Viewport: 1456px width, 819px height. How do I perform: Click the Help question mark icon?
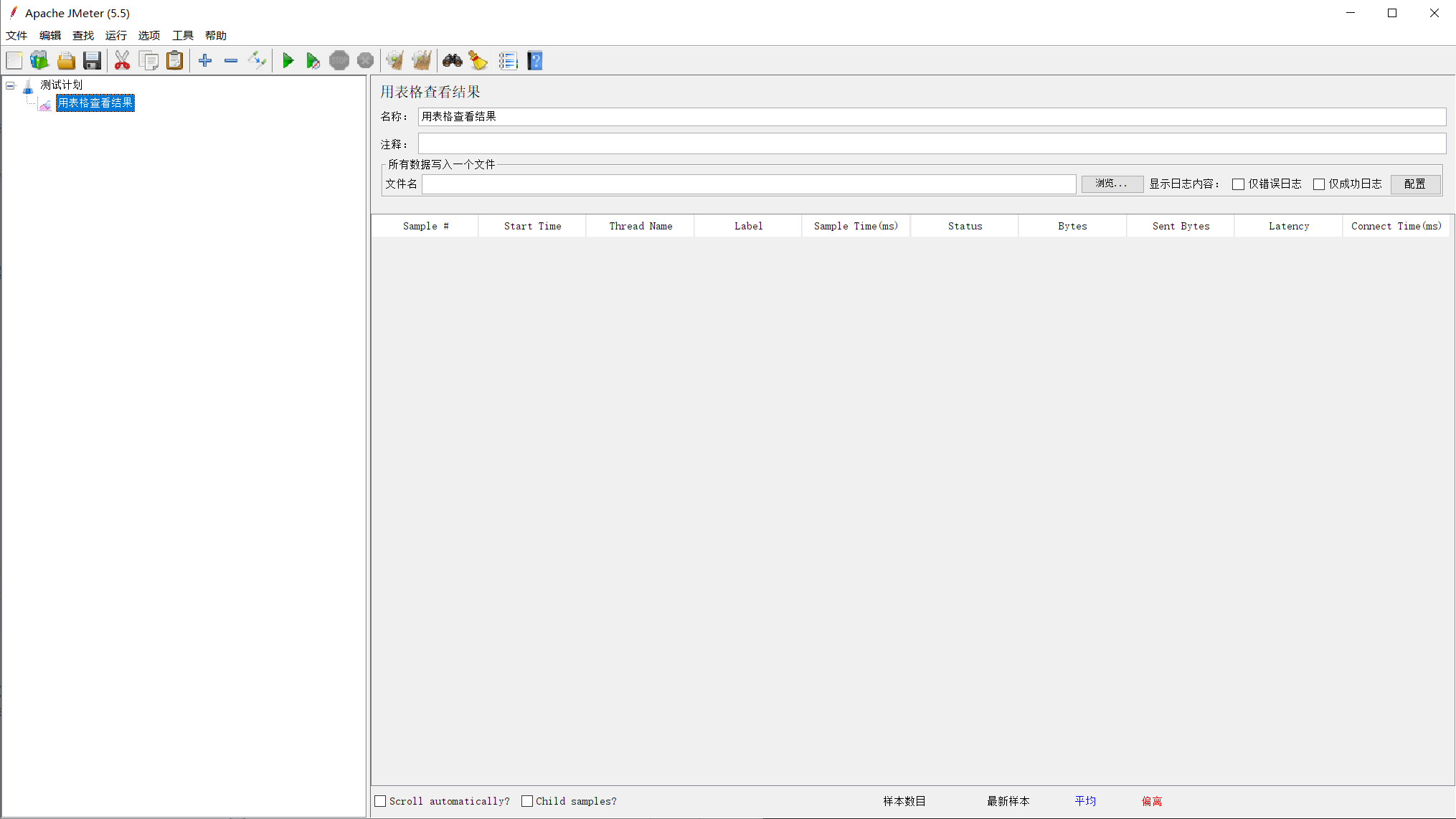pos(535,61)
